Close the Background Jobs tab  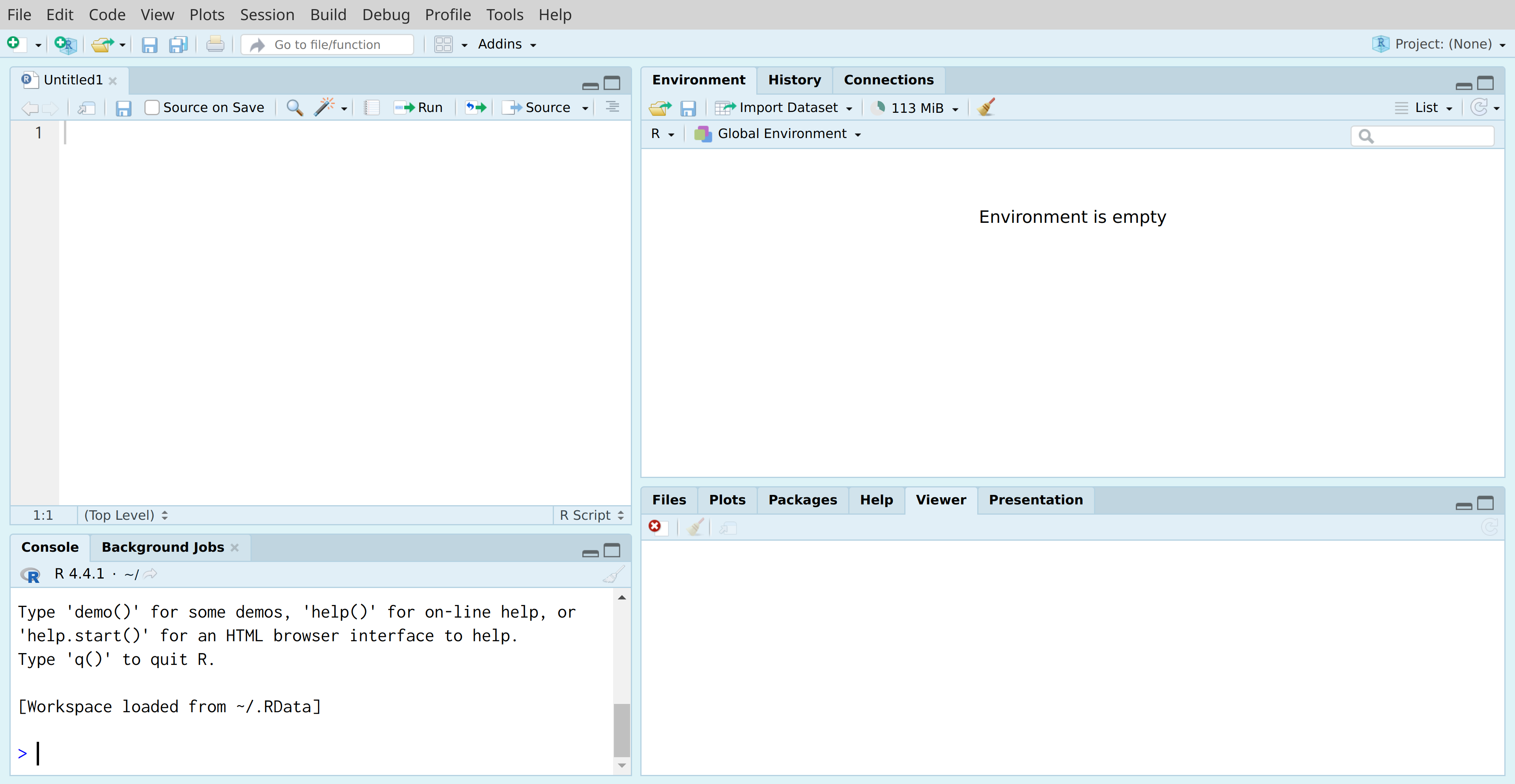point(235,548)
